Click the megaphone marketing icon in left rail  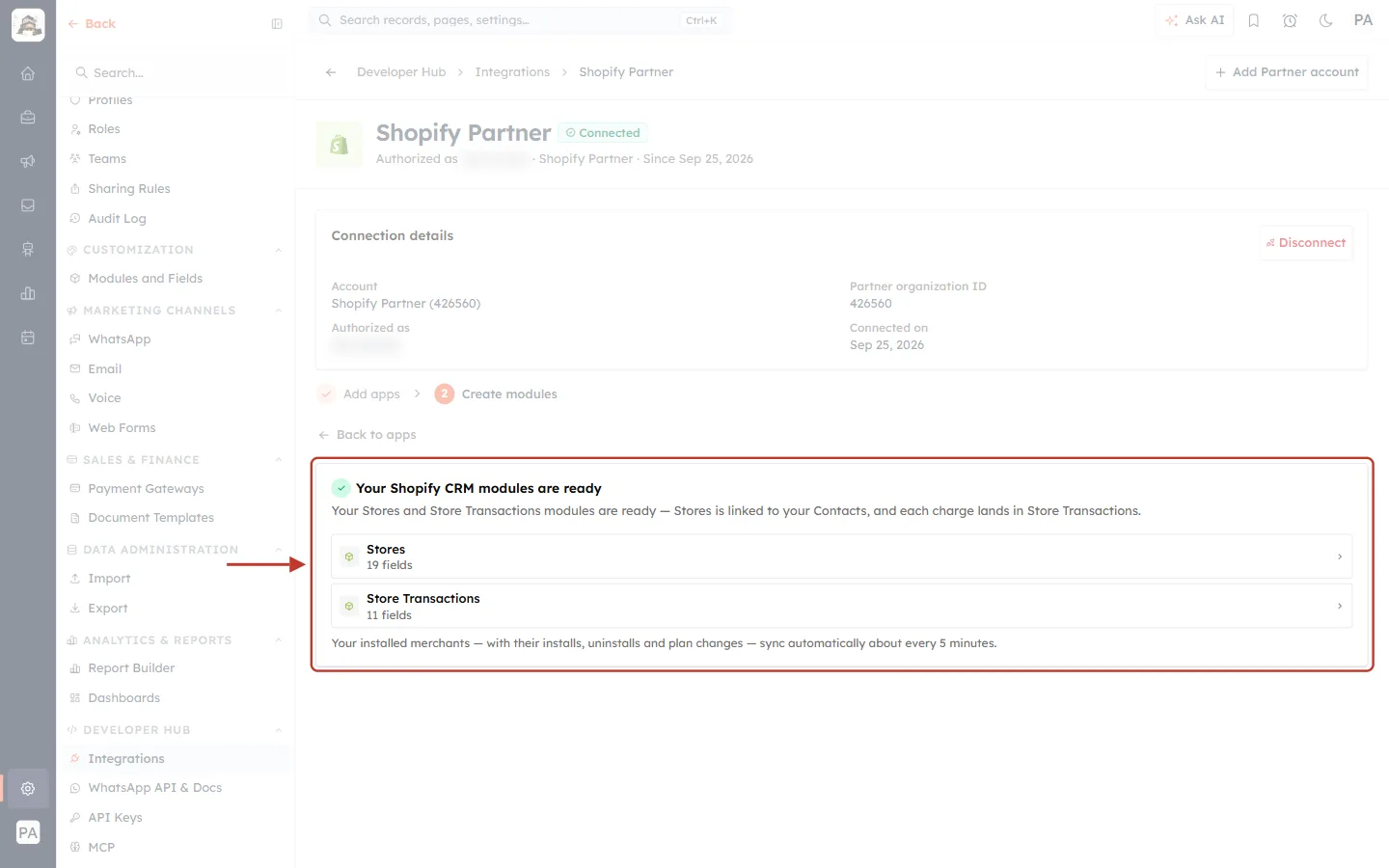pos(28,161)
